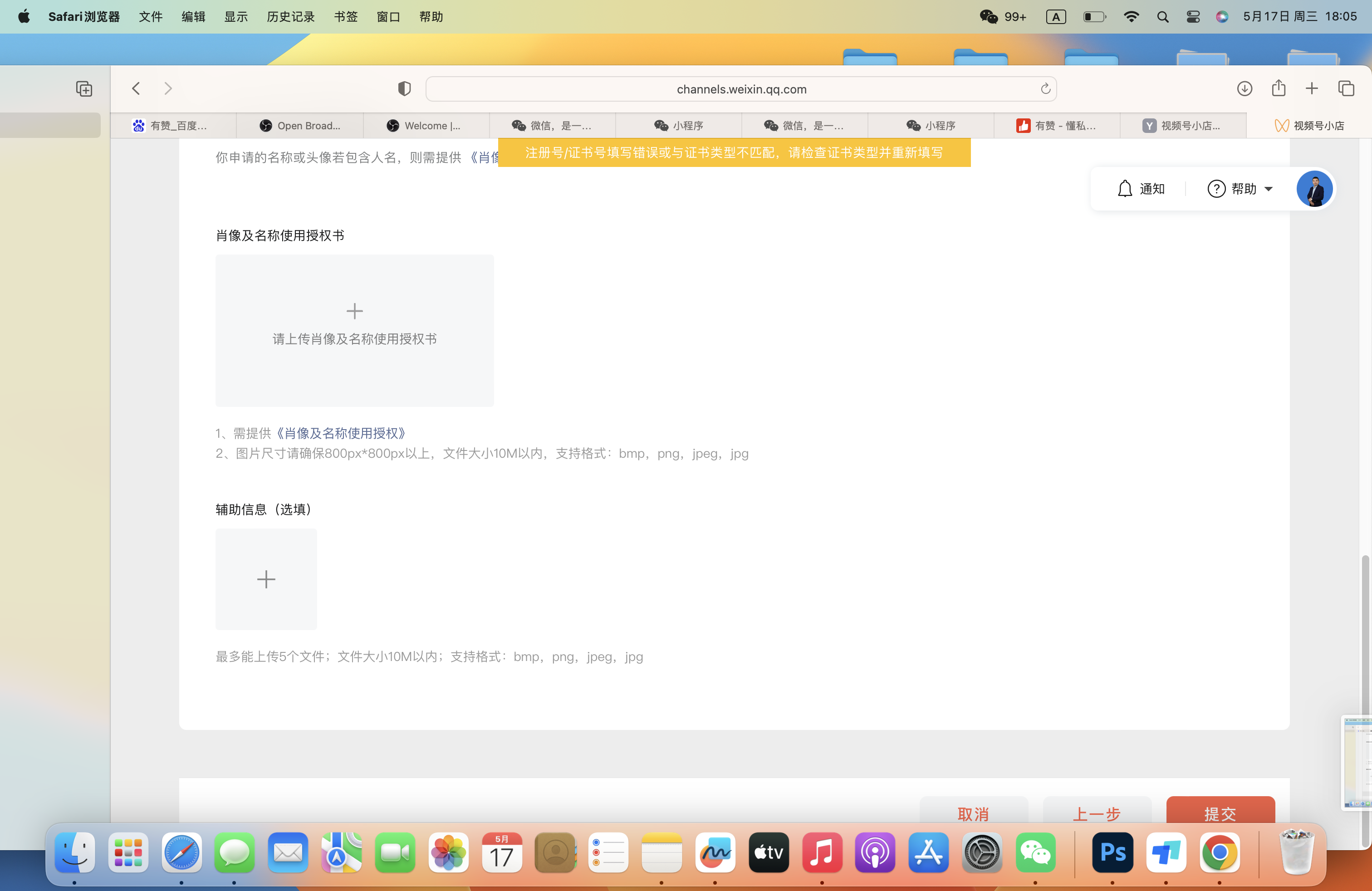This screenshot has width=1372, height=891.
Task: Open a new tab with plus icon
Action: click(x=1312, y=88)
